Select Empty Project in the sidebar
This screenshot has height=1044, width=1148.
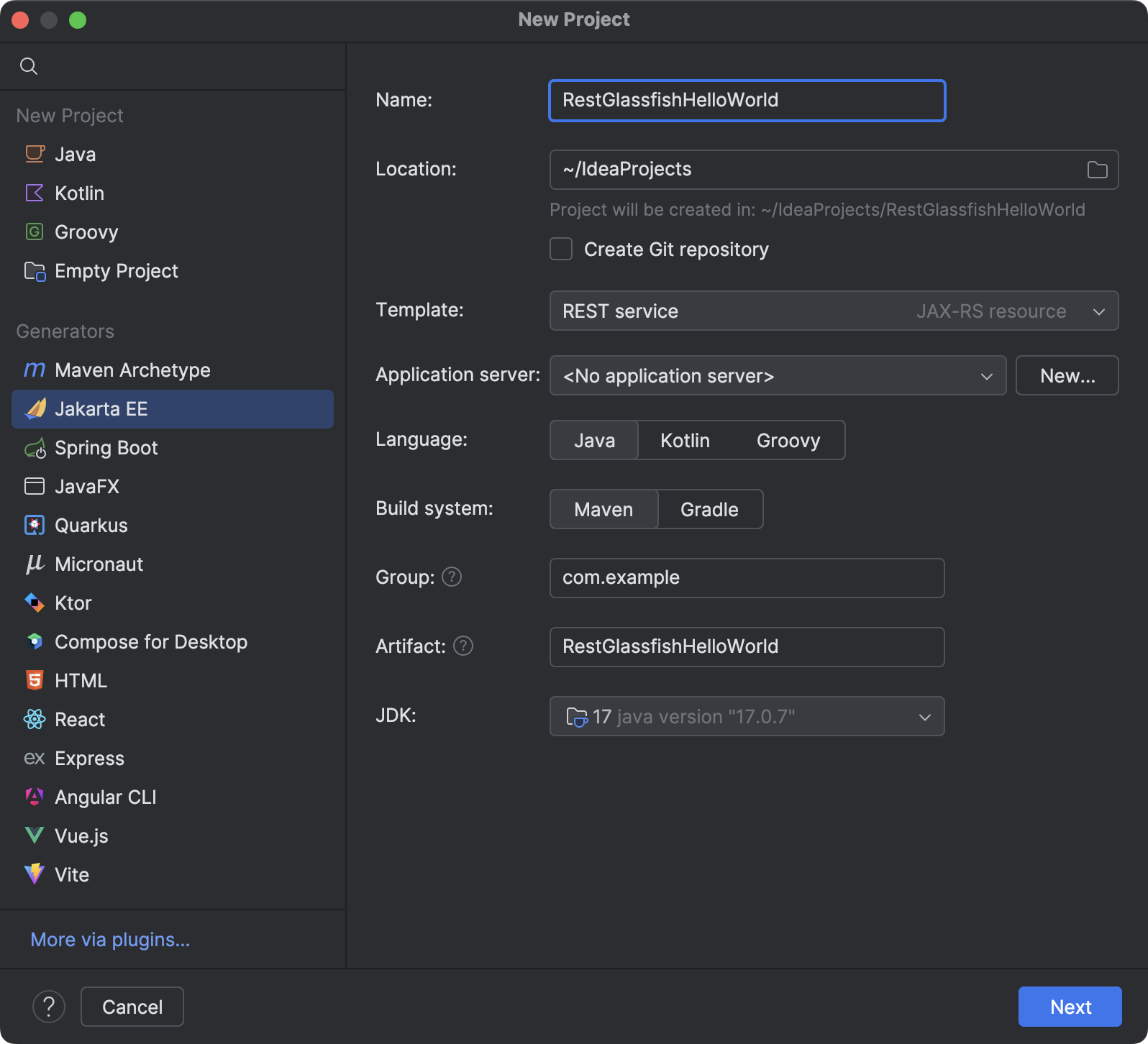[116, 271]
